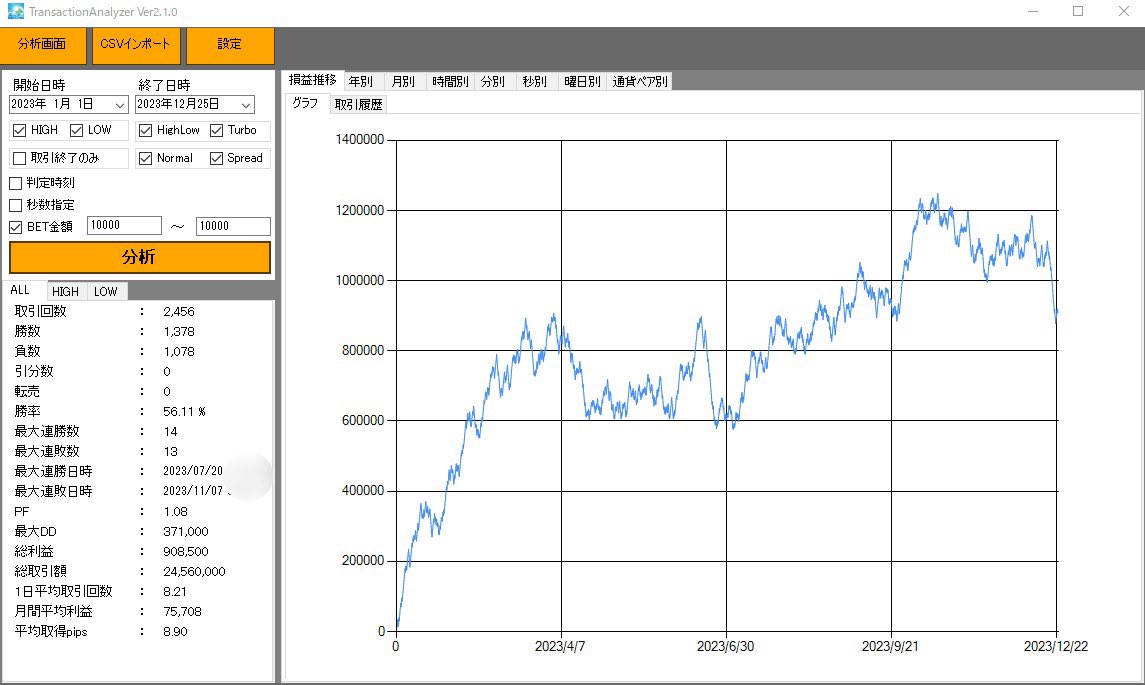Image resolution: width=1145 pixels, height=685 pixels.
Task: Select the 通貨ペア別 tab
Action: point(640,81)
